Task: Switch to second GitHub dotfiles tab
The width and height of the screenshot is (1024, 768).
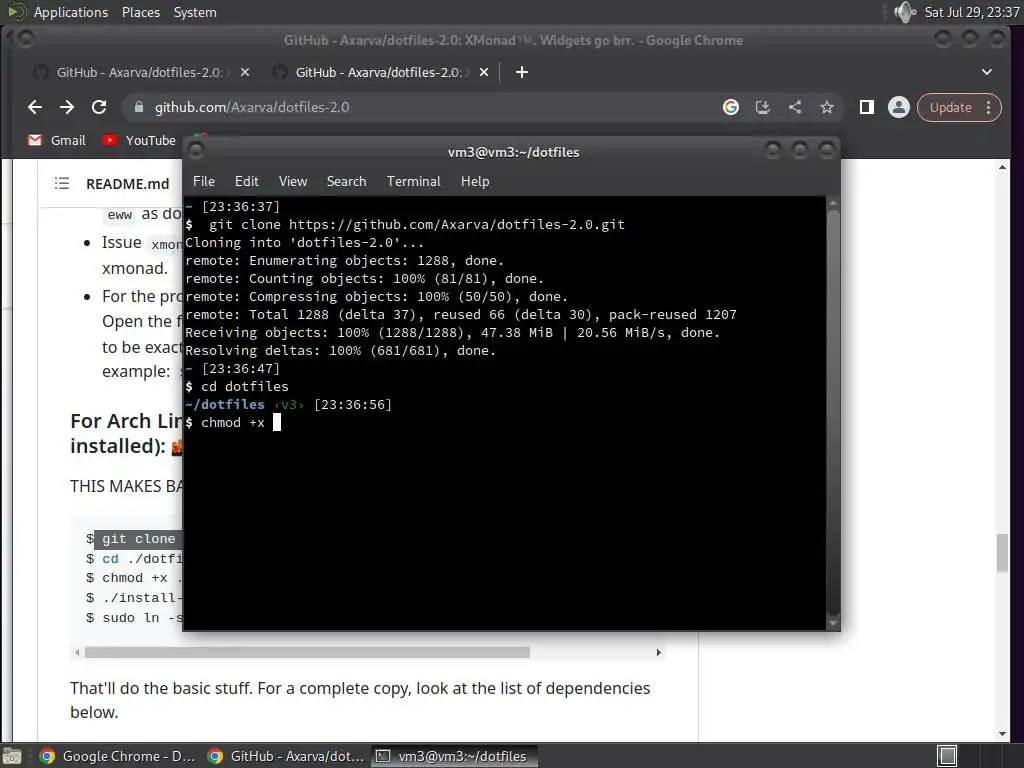Action: 379,72
